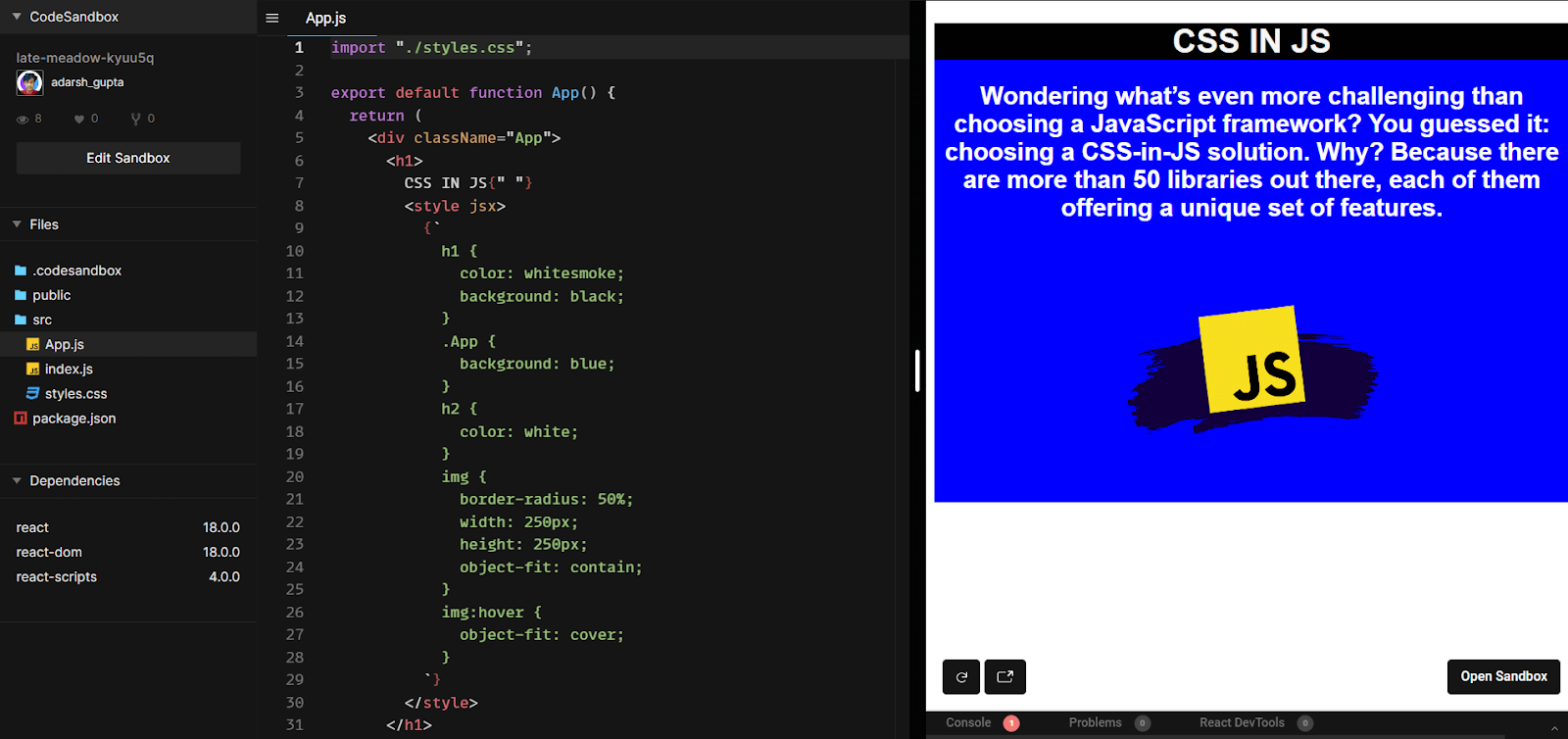Click the line number 14 in gutter
1568x739 pixels.
[294, 341]
